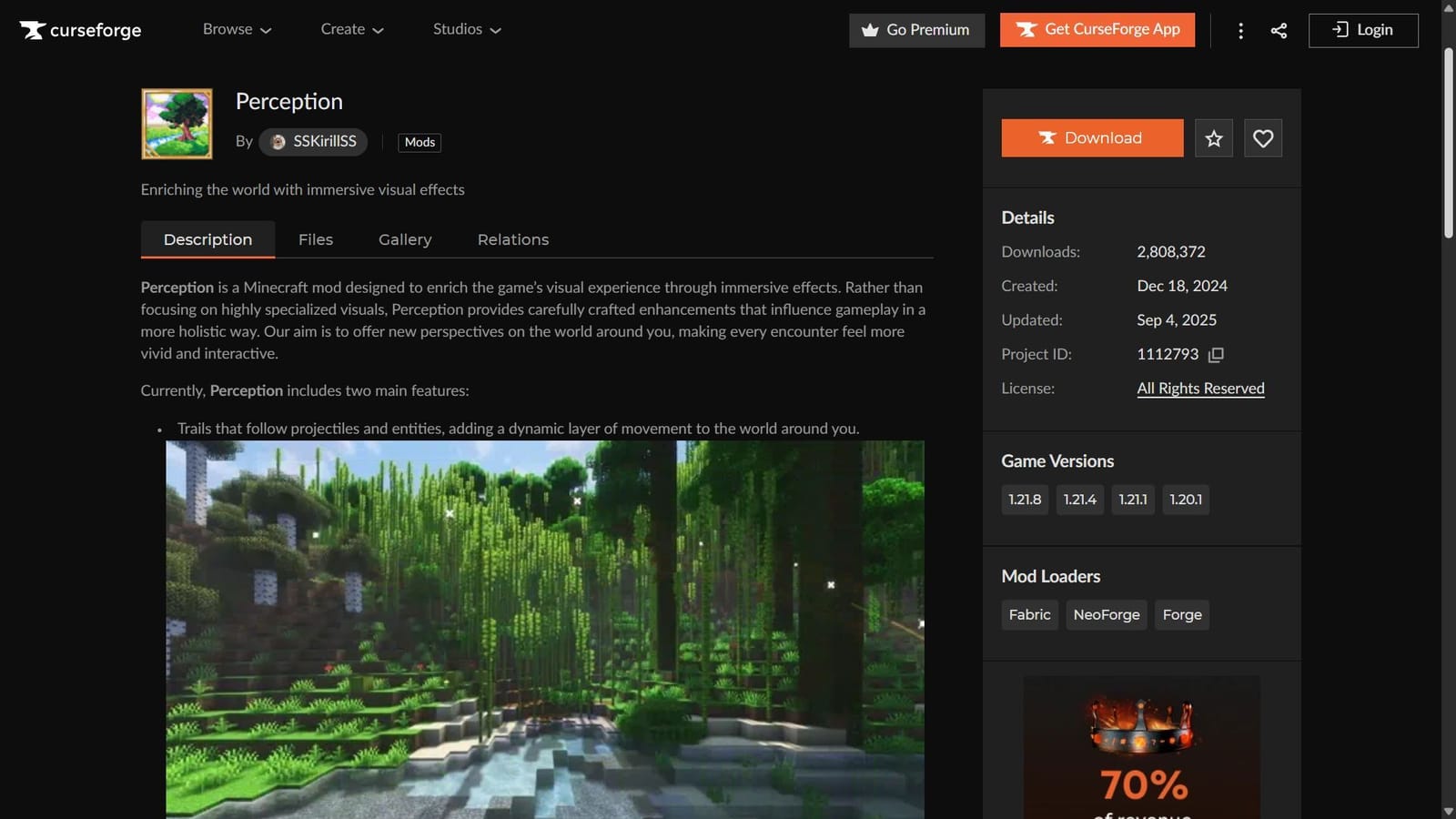The width and height of the screenshot is (1456, 819).
Task: Click the Go Premium crown icon
Action: click(x=871, y=29)
